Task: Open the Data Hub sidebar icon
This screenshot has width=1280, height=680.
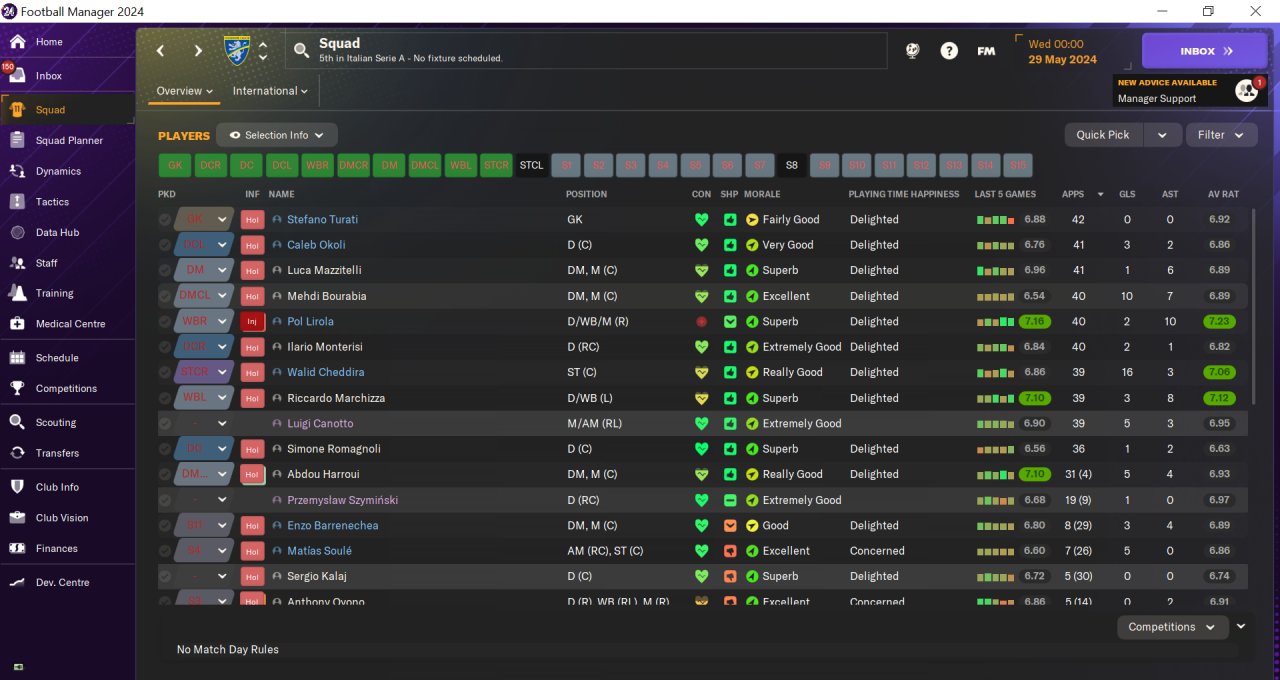Action: [17, 233]
